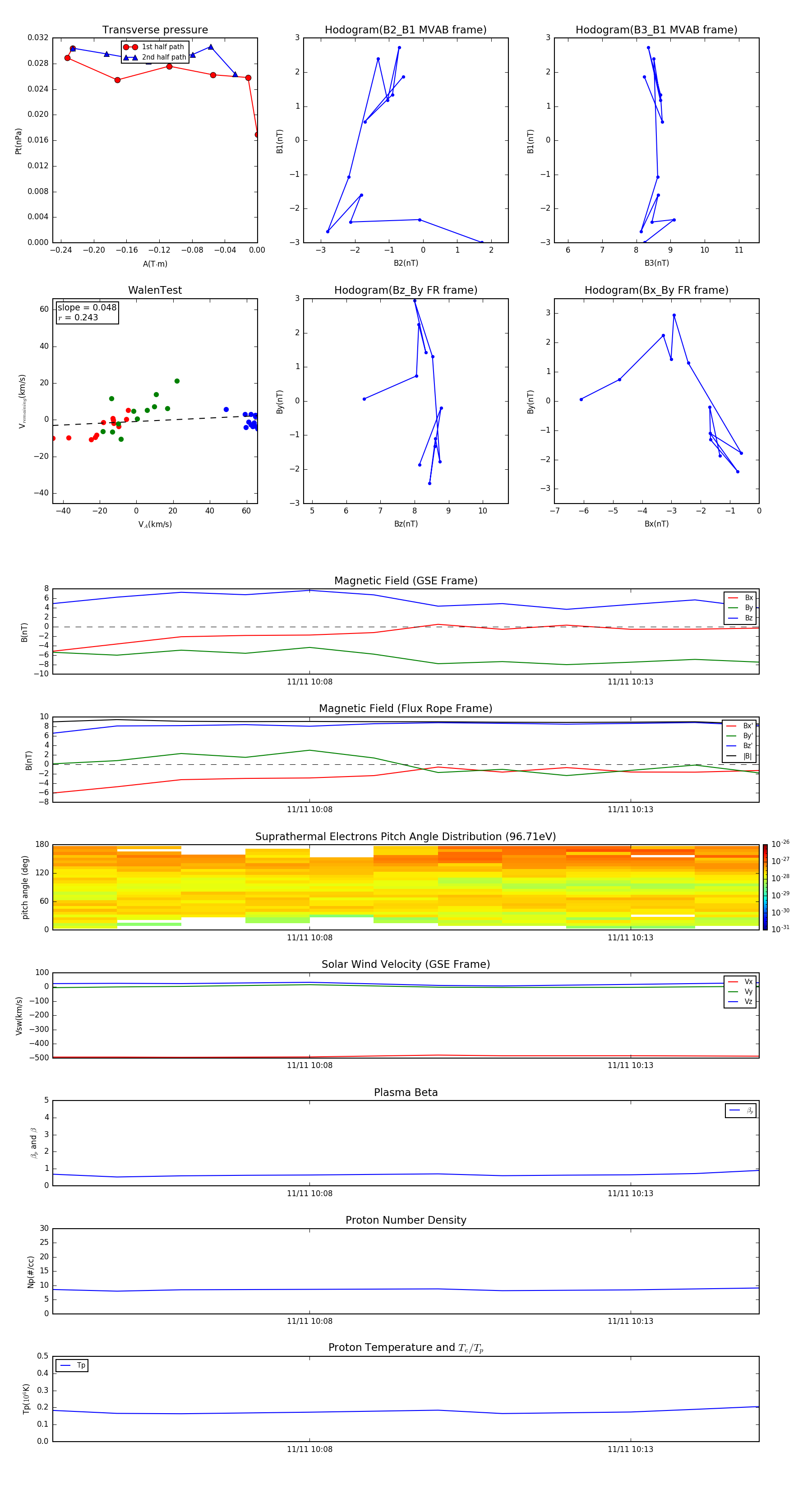Select "Bx'" in the Flux Rope legend

740,726
